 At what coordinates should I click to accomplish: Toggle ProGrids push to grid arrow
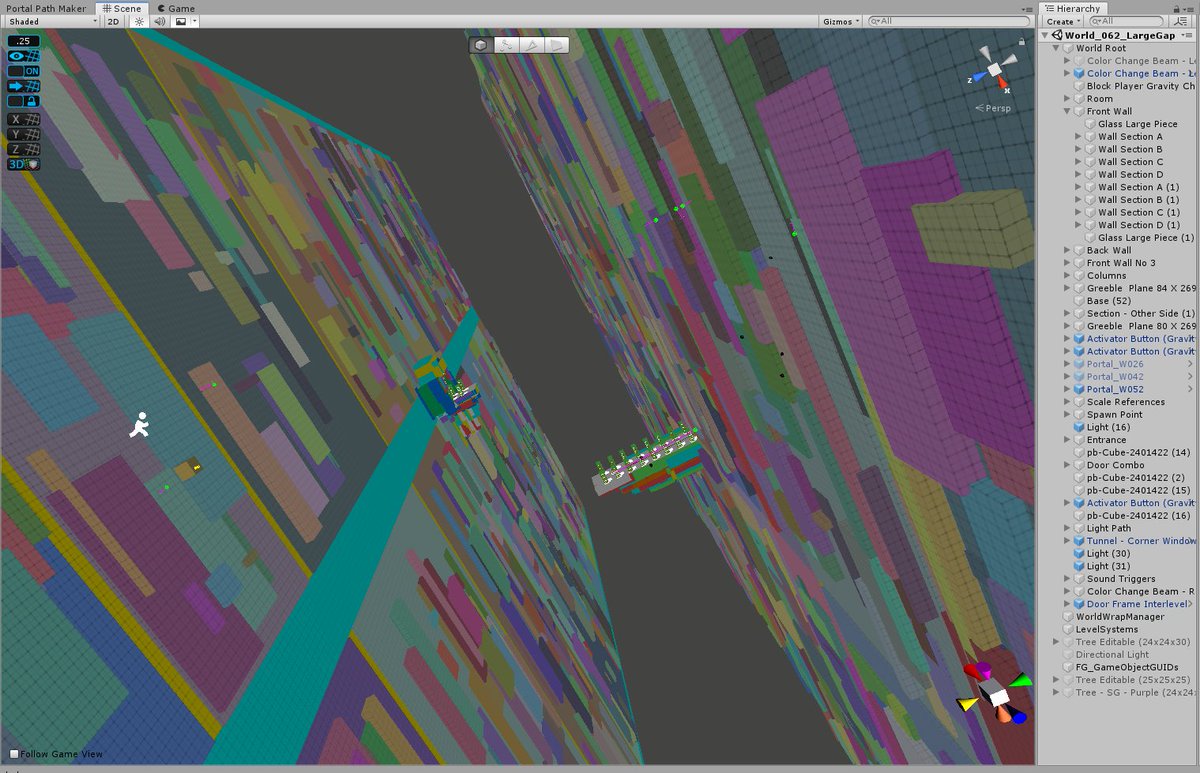pos(24,86)
